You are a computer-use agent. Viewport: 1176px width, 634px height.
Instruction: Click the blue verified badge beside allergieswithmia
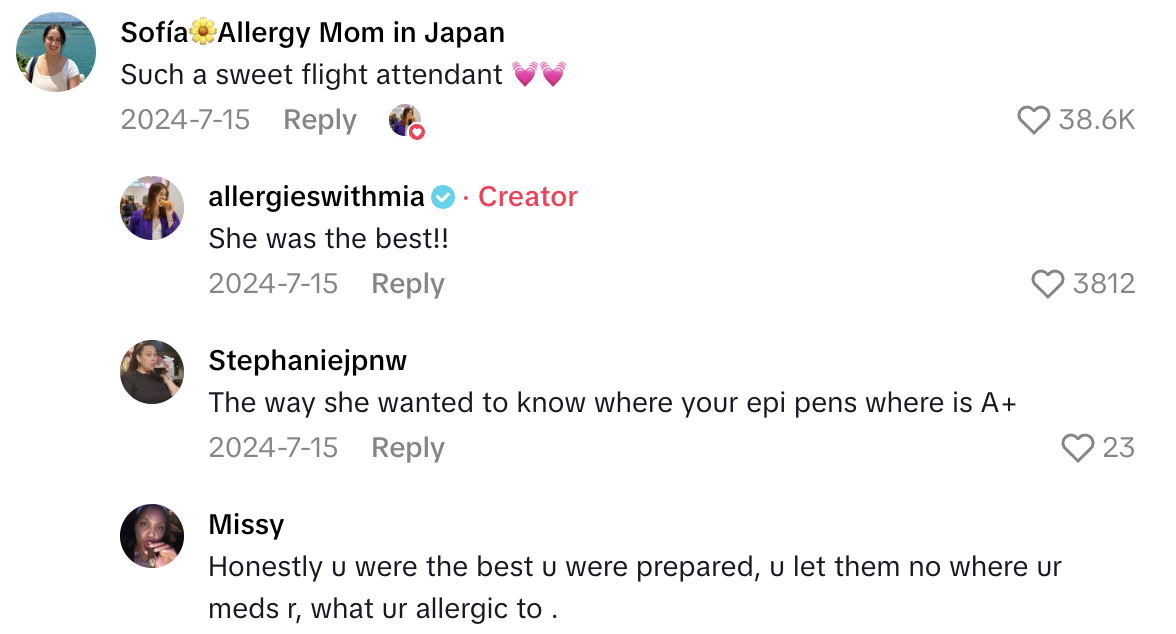443,197
